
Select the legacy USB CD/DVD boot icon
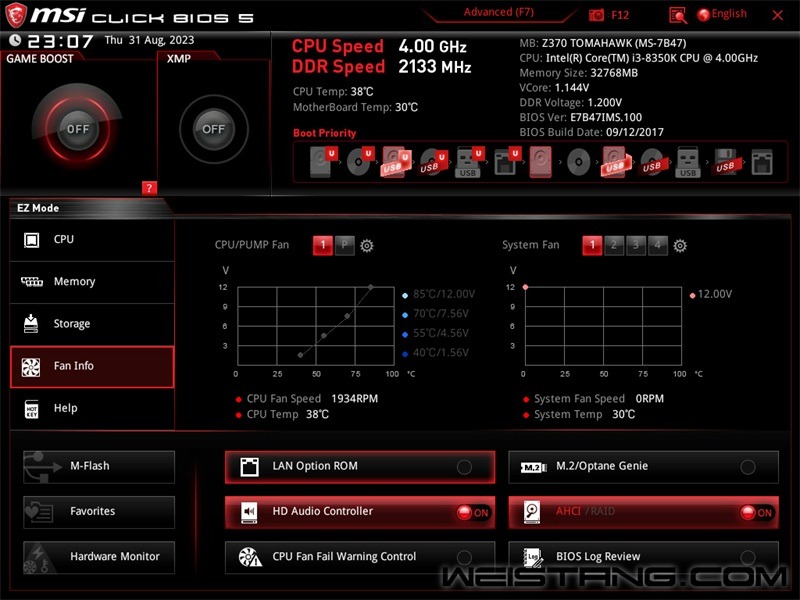(652, 162)
